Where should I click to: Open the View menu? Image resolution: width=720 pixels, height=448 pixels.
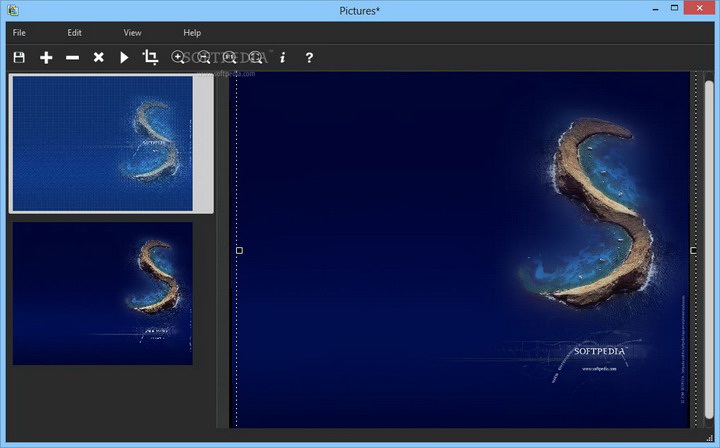point(132,33)
